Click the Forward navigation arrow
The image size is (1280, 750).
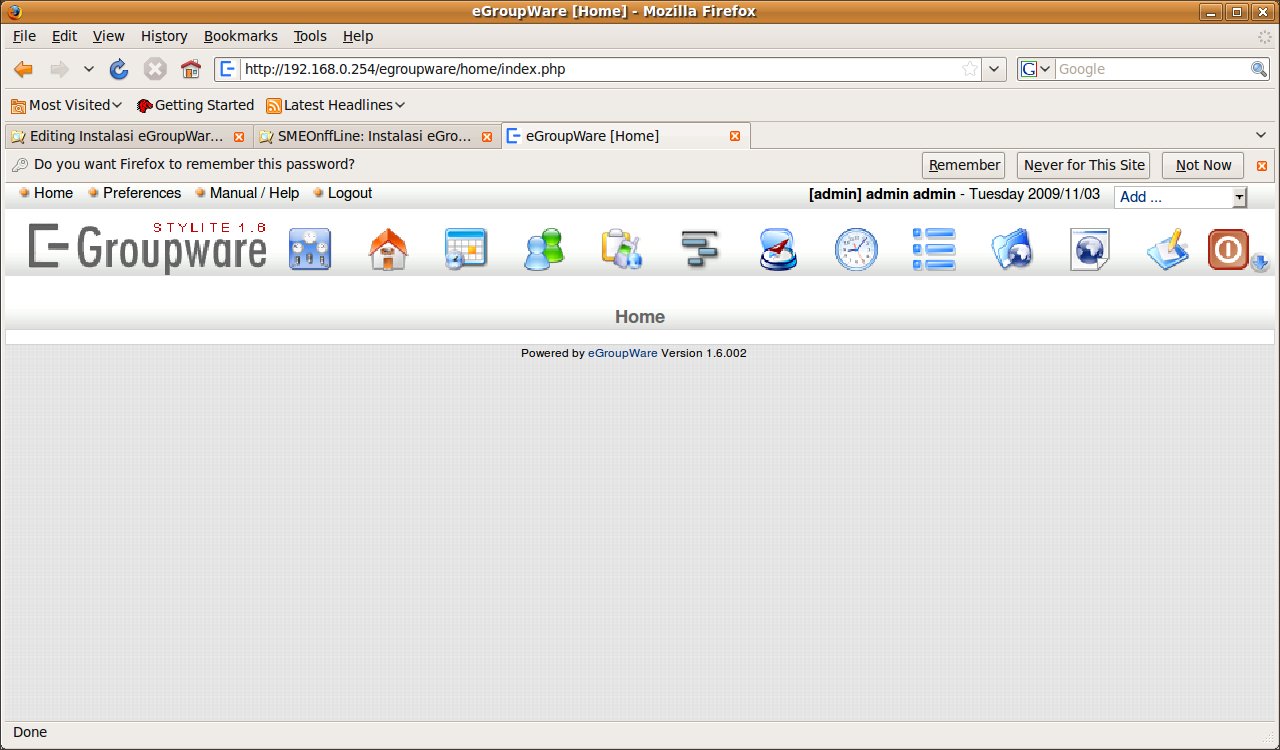click(x=59, y=69)
